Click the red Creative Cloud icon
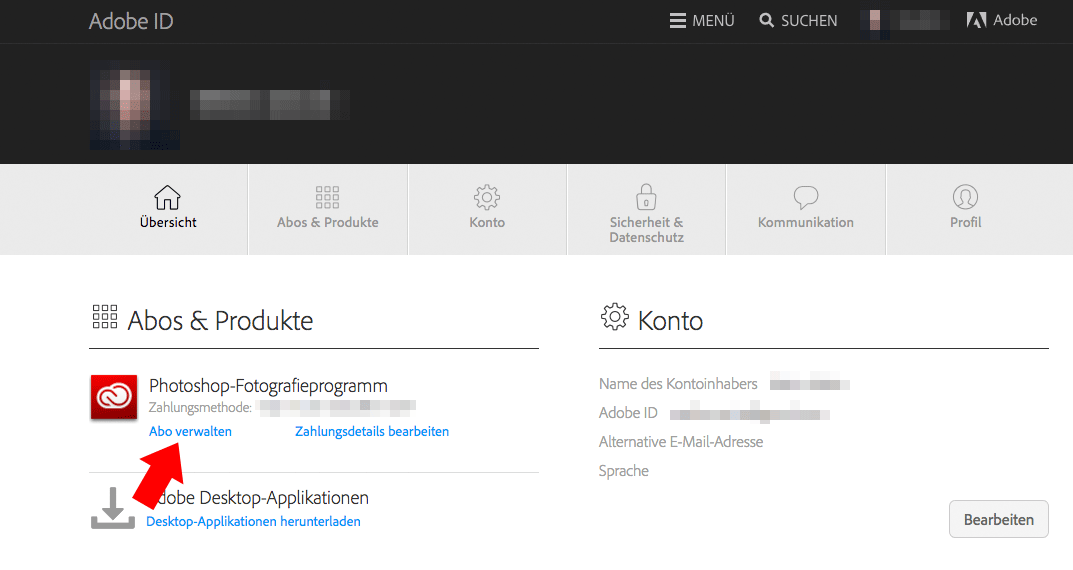Viewport: 1073px width, 570px height. (x=114, y=397)
